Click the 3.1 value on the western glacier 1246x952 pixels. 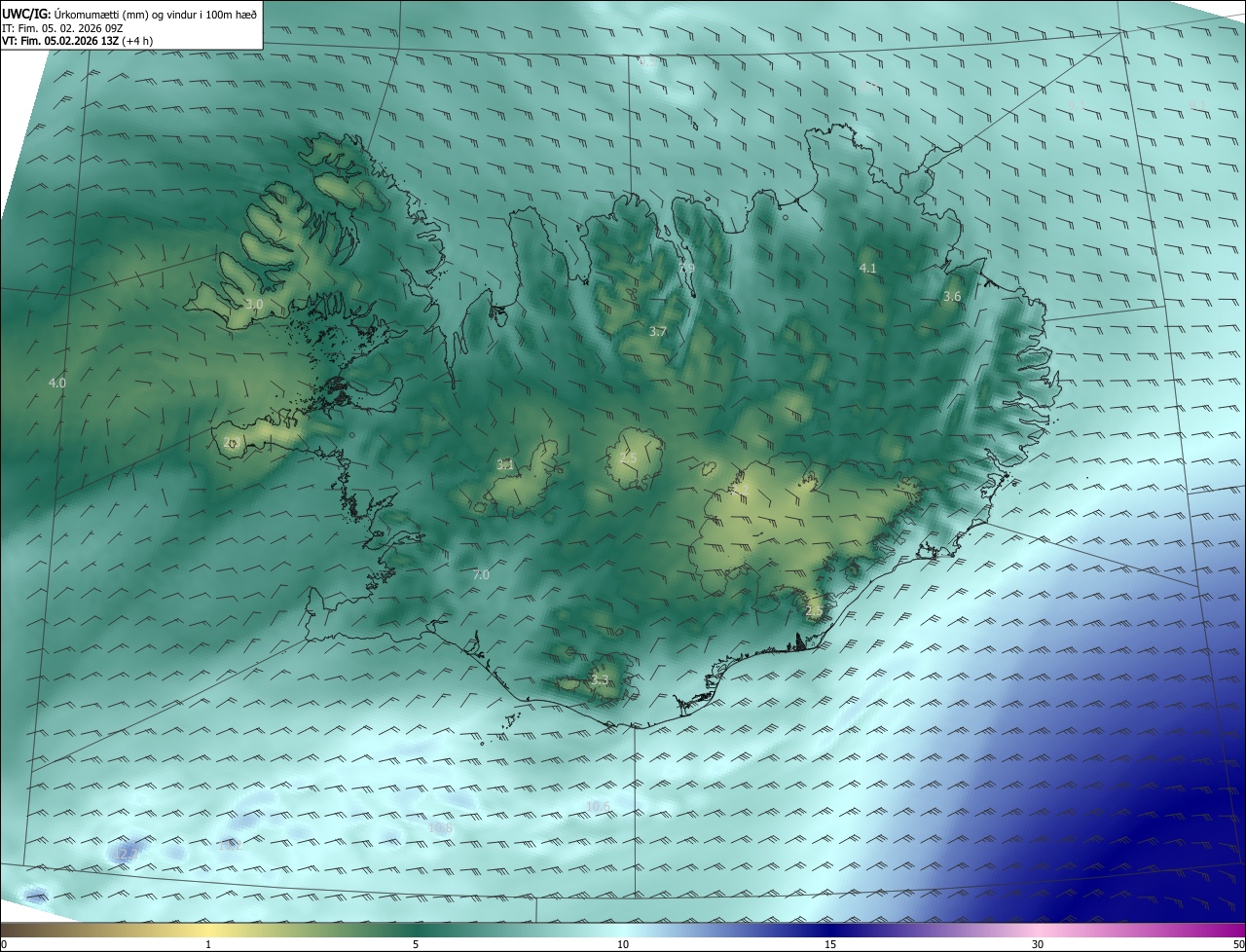coord(505,465)
